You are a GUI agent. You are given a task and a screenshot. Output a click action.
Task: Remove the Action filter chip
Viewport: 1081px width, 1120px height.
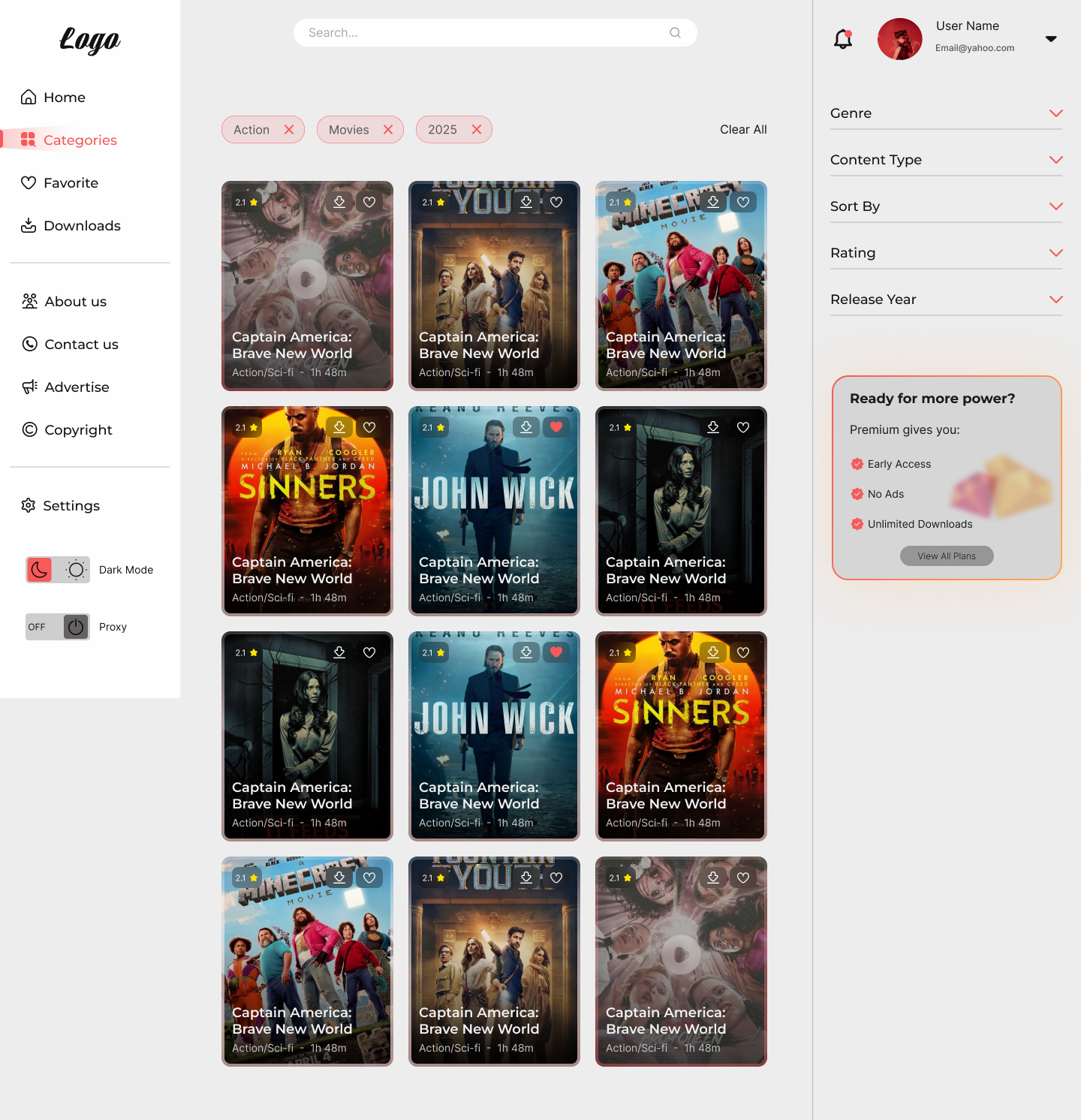pyautogui.click(x=289, y=130)
